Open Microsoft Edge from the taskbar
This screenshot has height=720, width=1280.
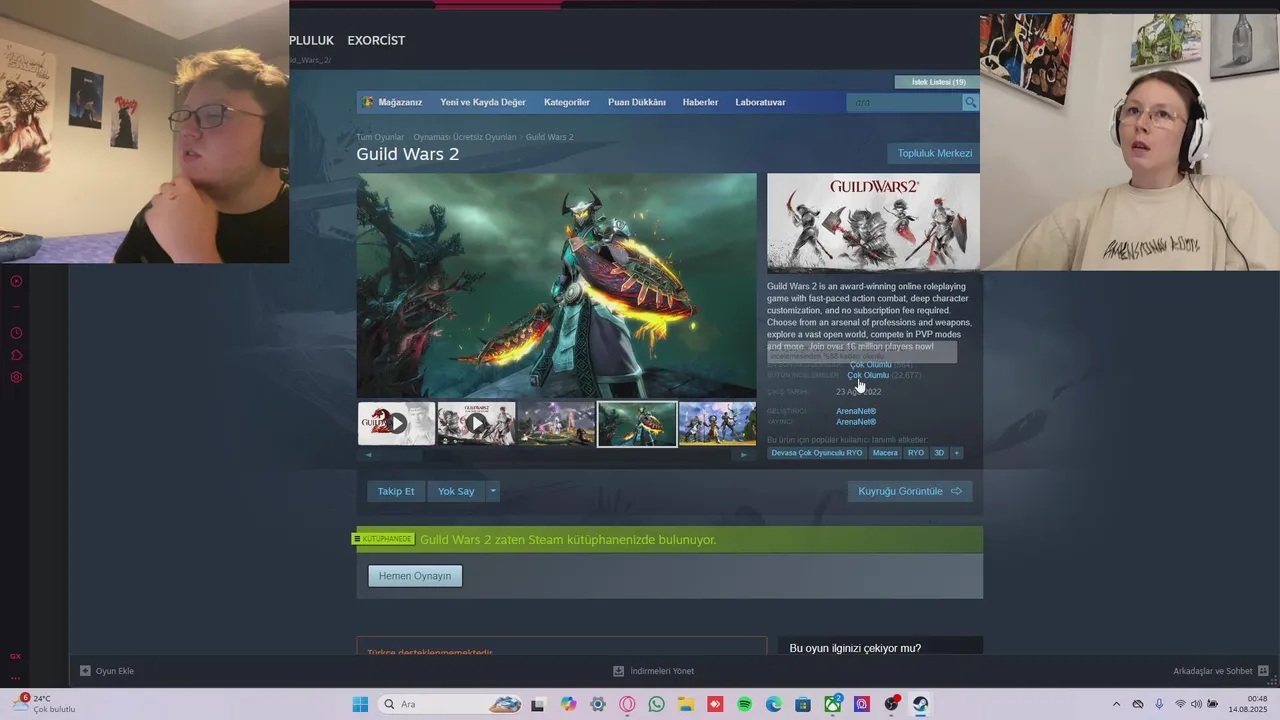[774, 704]
